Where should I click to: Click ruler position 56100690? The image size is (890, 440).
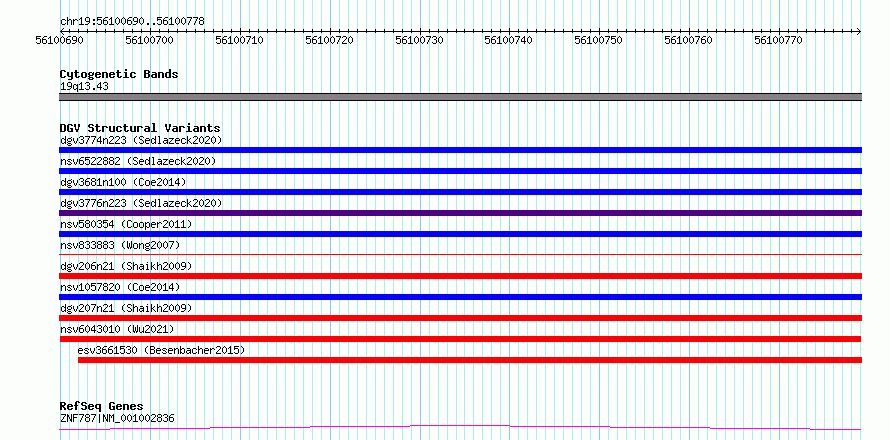tap(60, 40)
